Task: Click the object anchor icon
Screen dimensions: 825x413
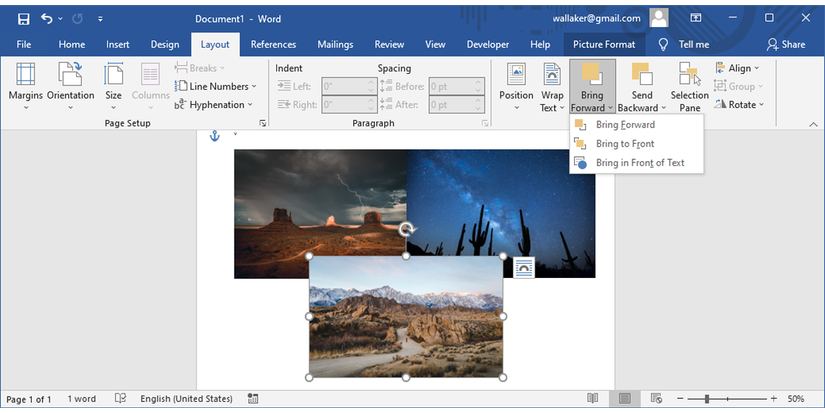Action: point(214,136)
